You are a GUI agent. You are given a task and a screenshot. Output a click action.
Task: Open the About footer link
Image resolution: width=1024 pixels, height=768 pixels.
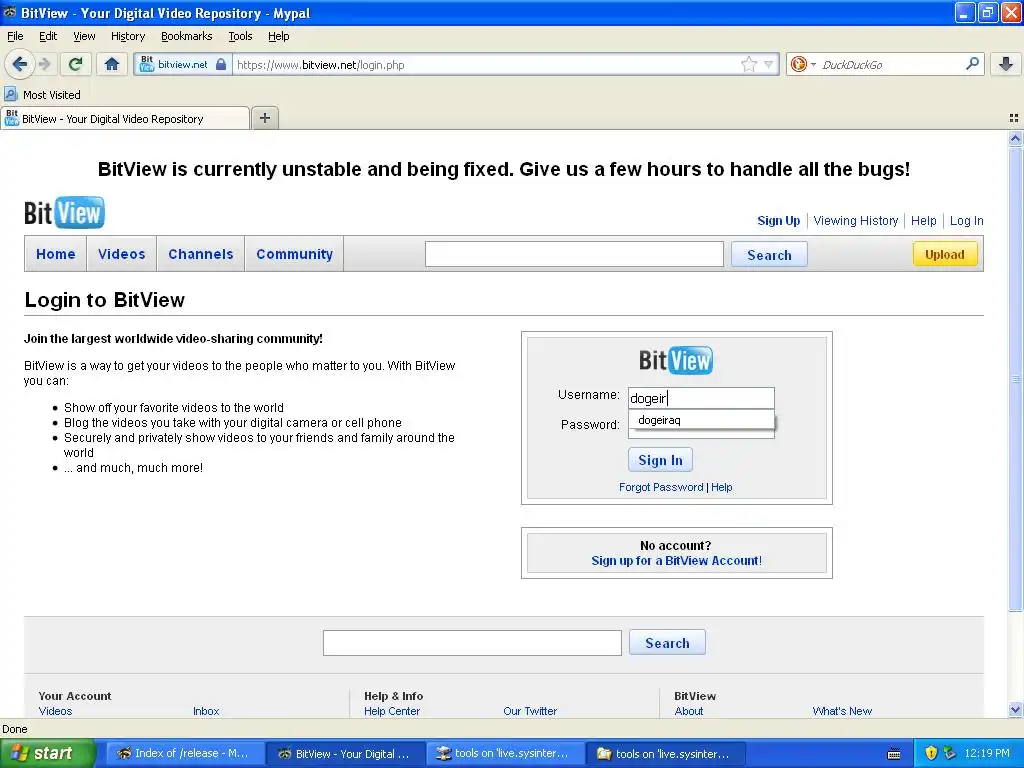coord(688,711)
